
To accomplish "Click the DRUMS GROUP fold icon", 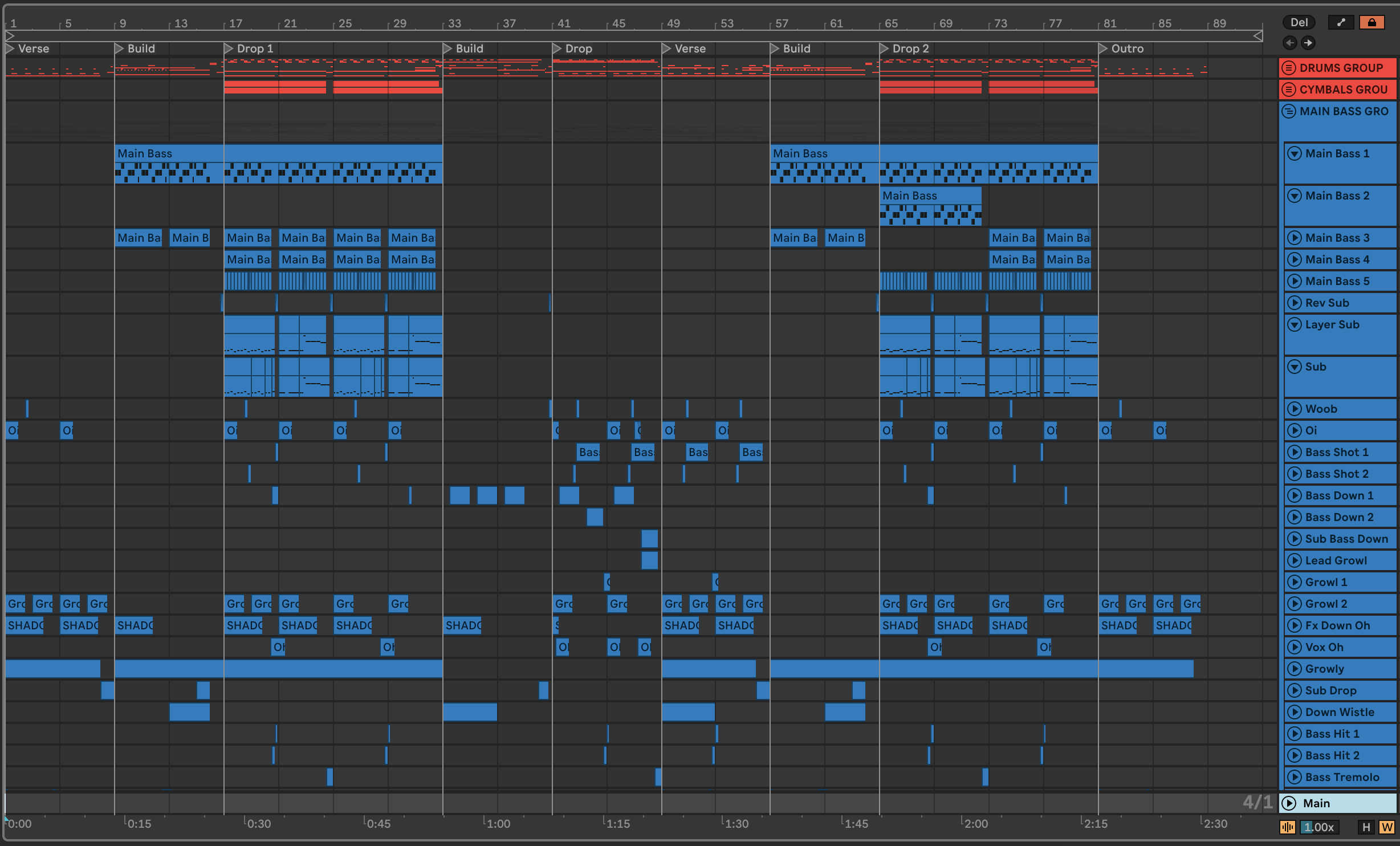I will (x=1288, y=68).
